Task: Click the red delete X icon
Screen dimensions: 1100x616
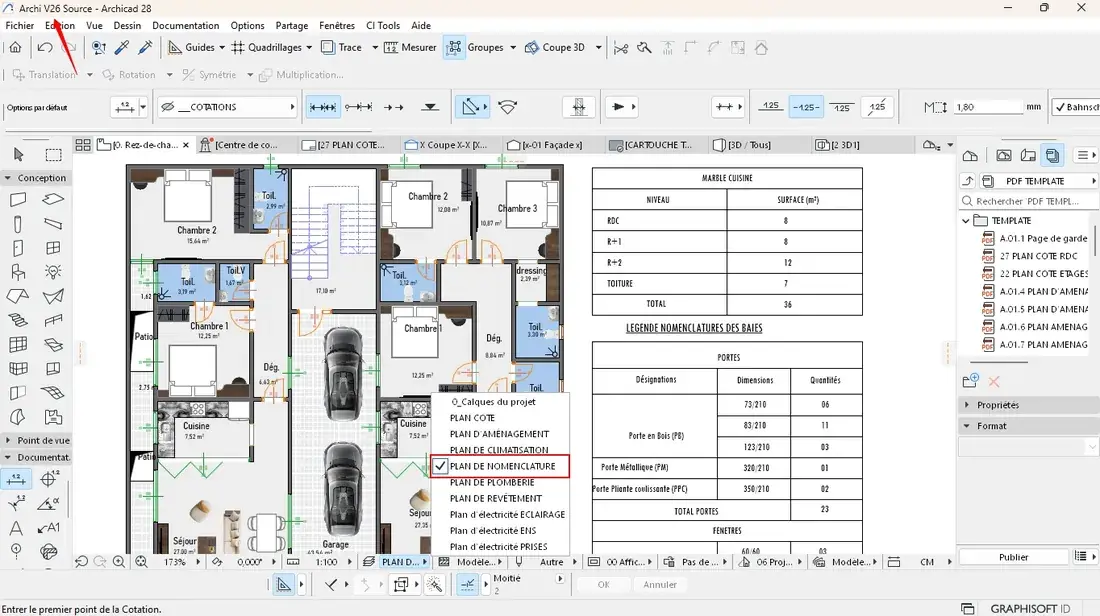Action: click(993, 382)
